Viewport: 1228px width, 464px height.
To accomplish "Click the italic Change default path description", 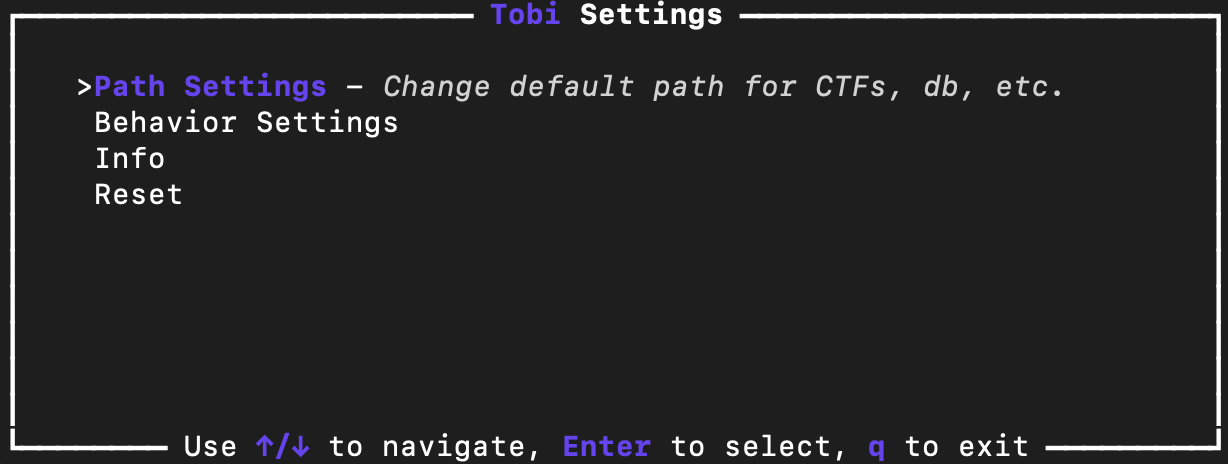I will (x=724, y=87).
